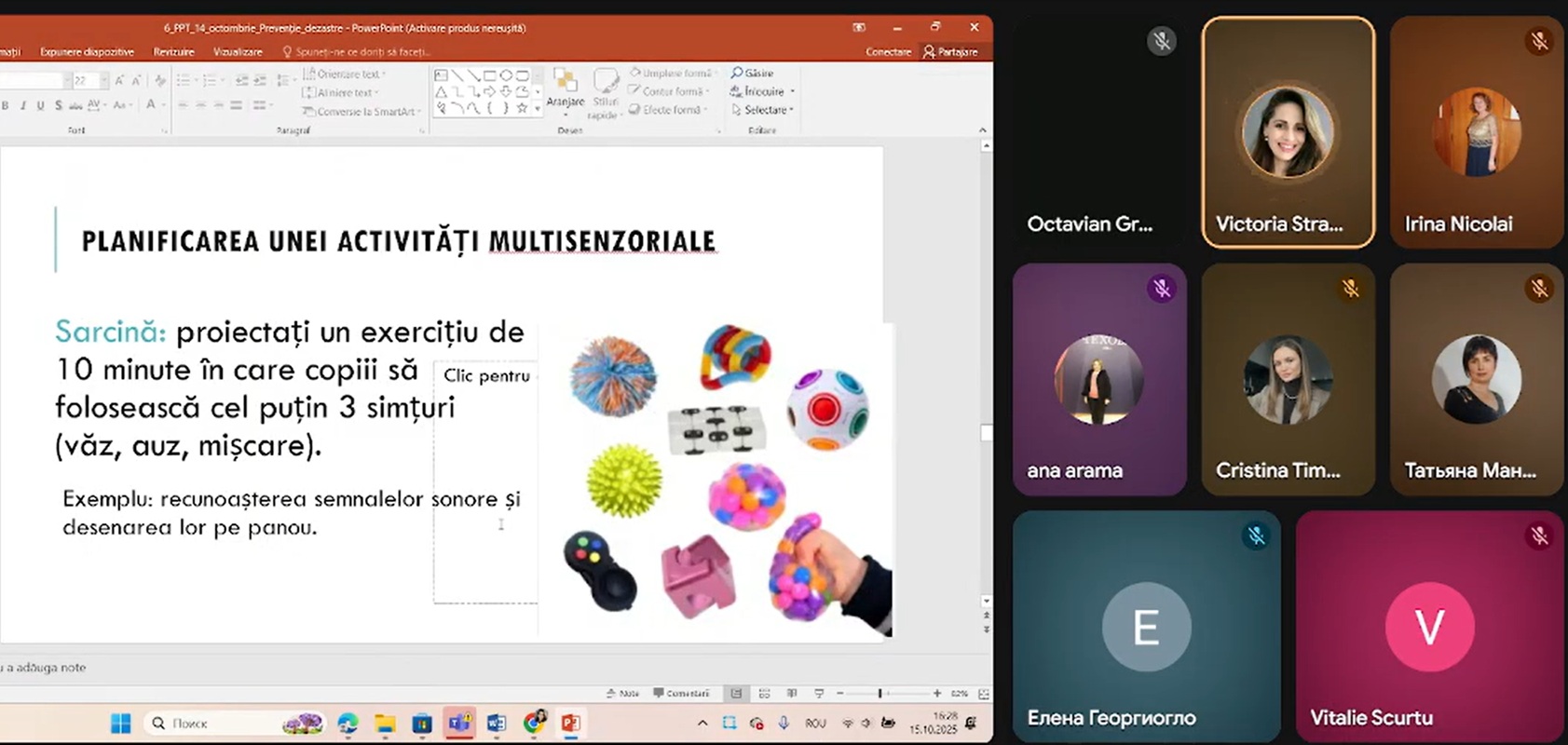Screen dimensions: 1568x745
Task: Open the Vizualizare ribbon tab
Action: [x=238, y=52]
